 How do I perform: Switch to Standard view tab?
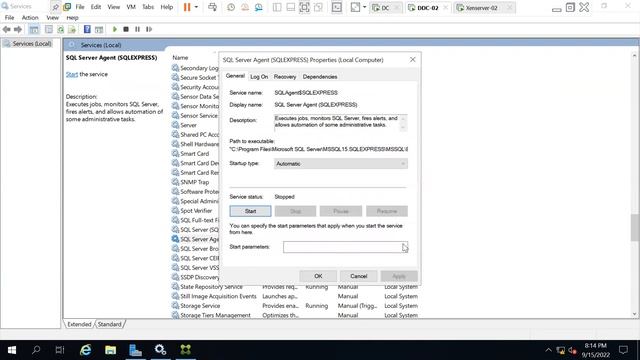click(x=109, y=324)
